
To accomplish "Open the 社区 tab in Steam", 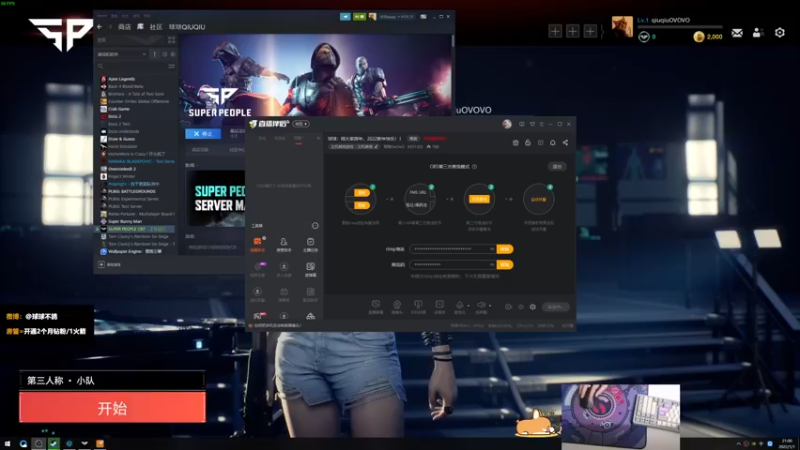I will pyautogui.click(x=156, y=27).
